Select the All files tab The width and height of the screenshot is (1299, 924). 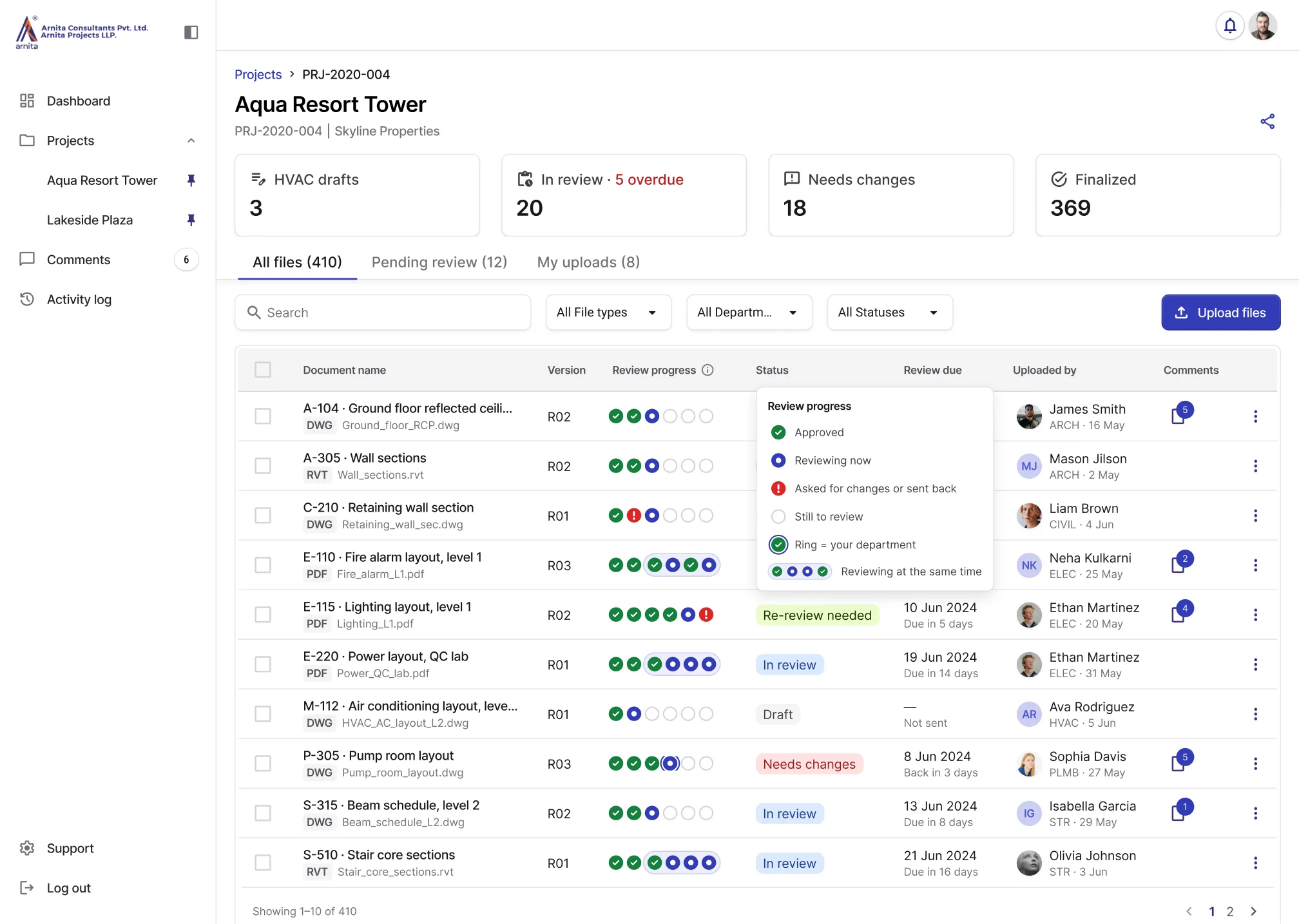(297, 262)
